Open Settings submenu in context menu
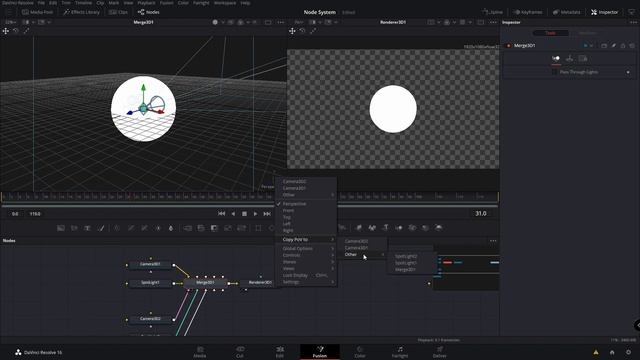Screen dimensions: 640x360 click(x=306, y=282)
